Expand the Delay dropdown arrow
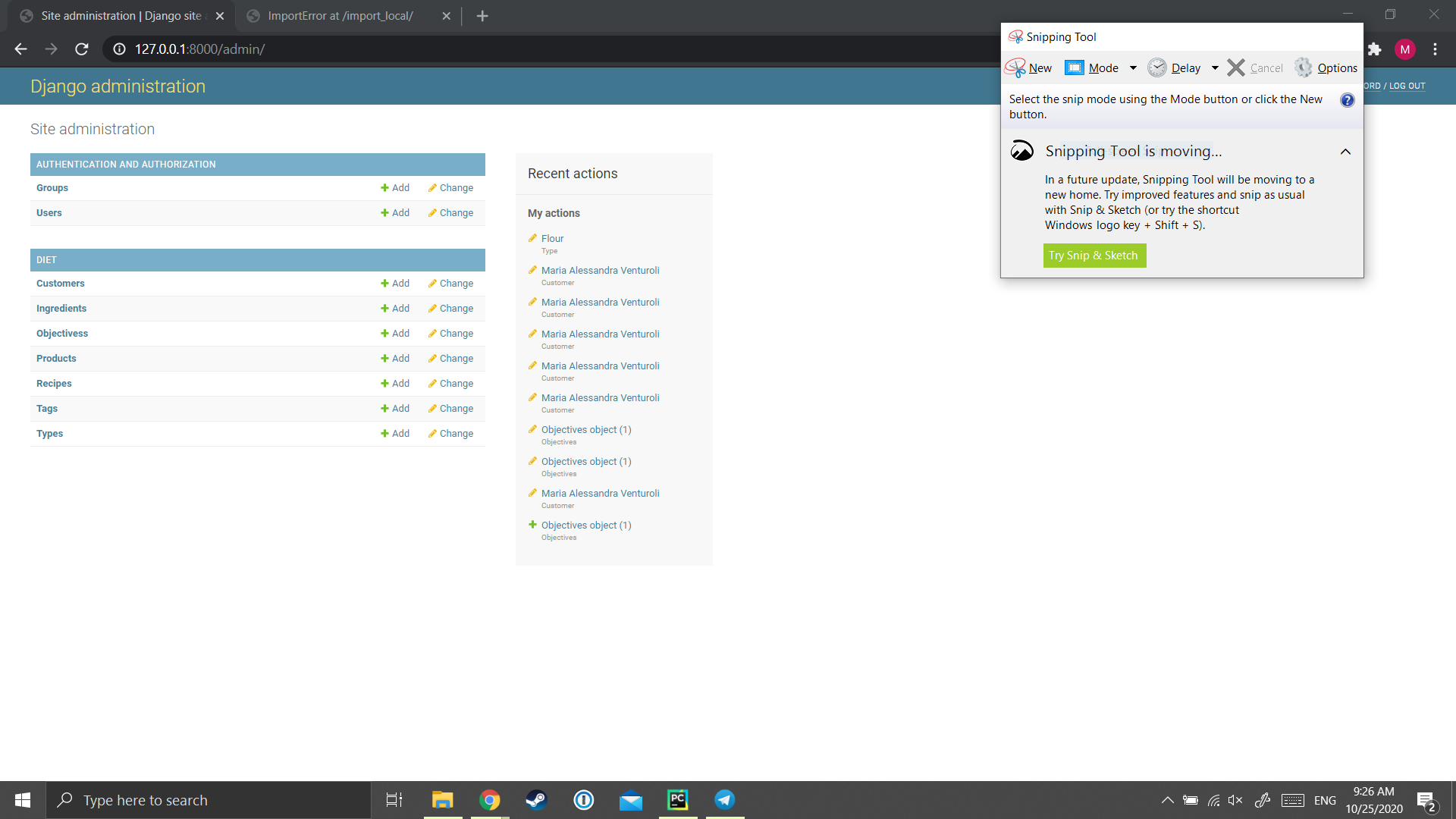 click(1215, 68)
